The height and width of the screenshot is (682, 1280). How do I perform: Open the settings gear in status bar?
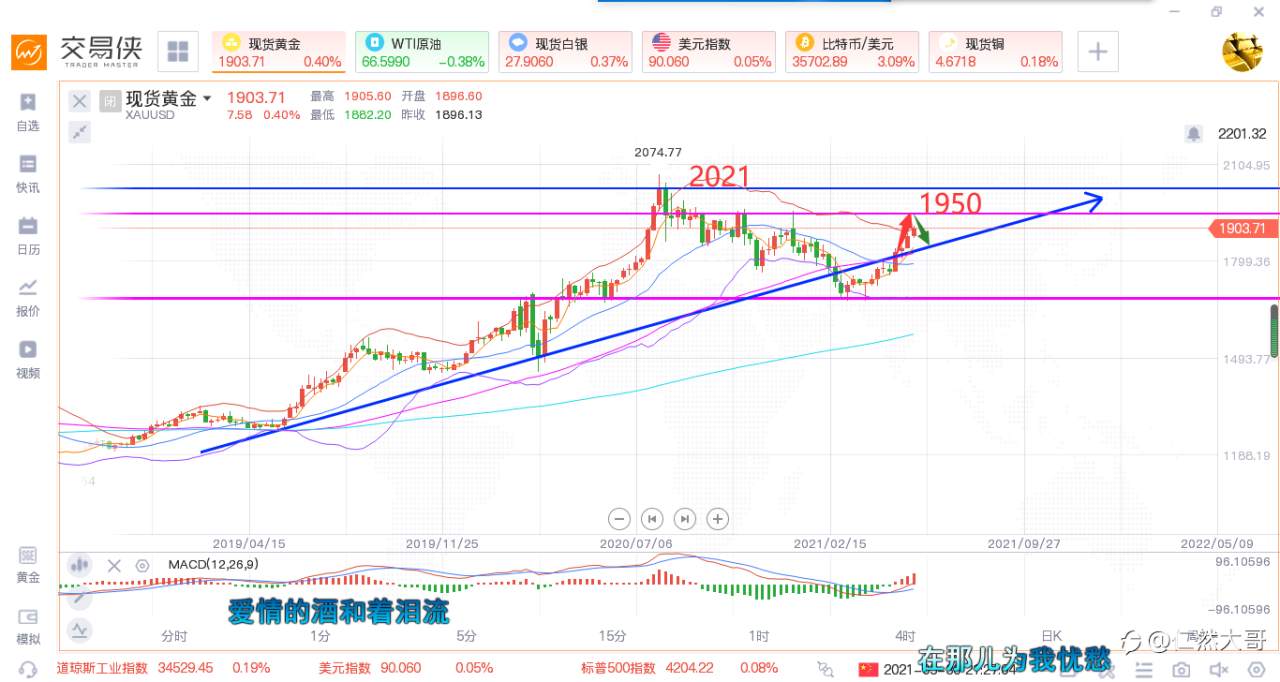click(1257, 669)
